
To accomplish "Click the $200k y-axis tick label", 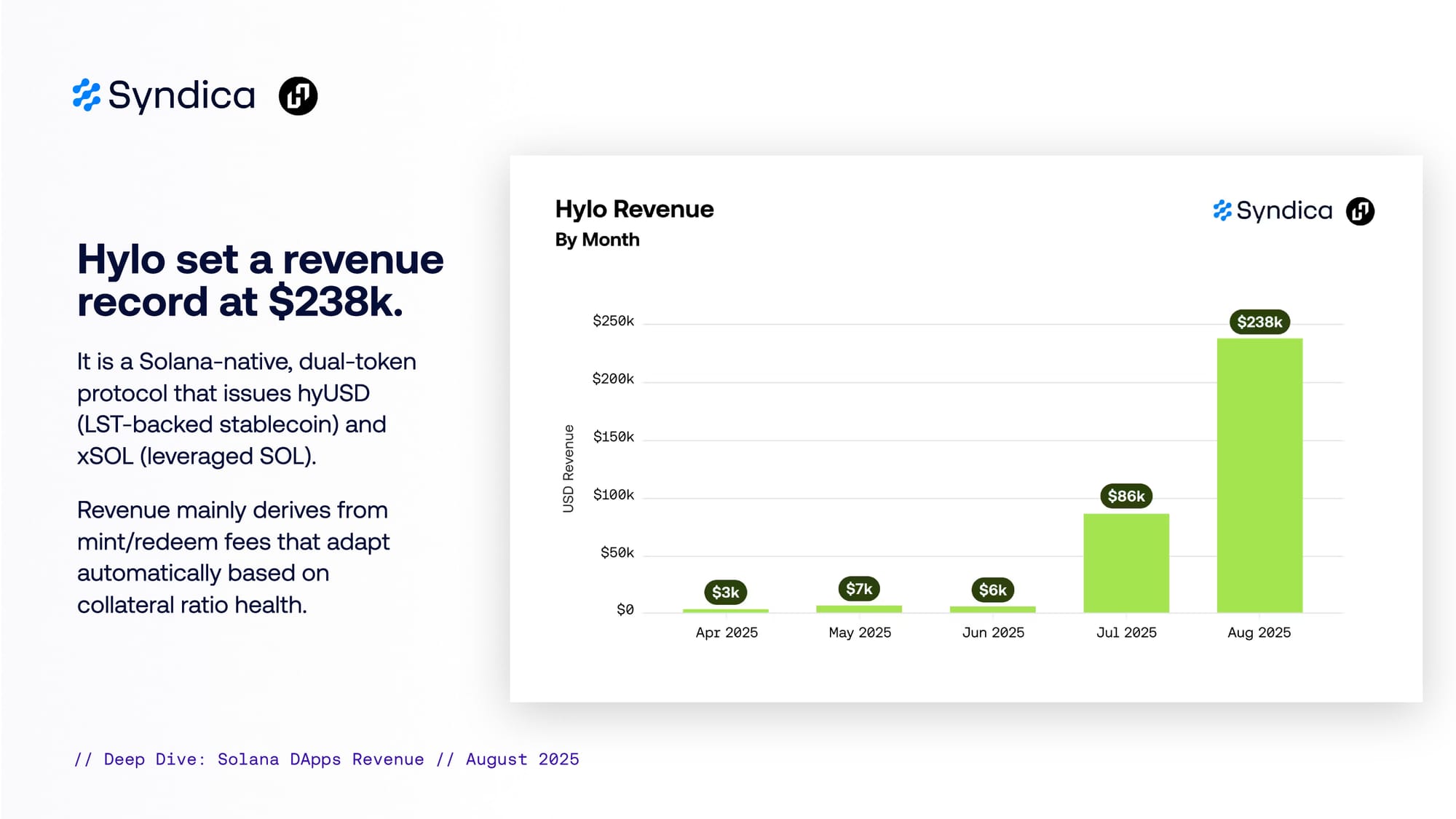I will 613,379.
